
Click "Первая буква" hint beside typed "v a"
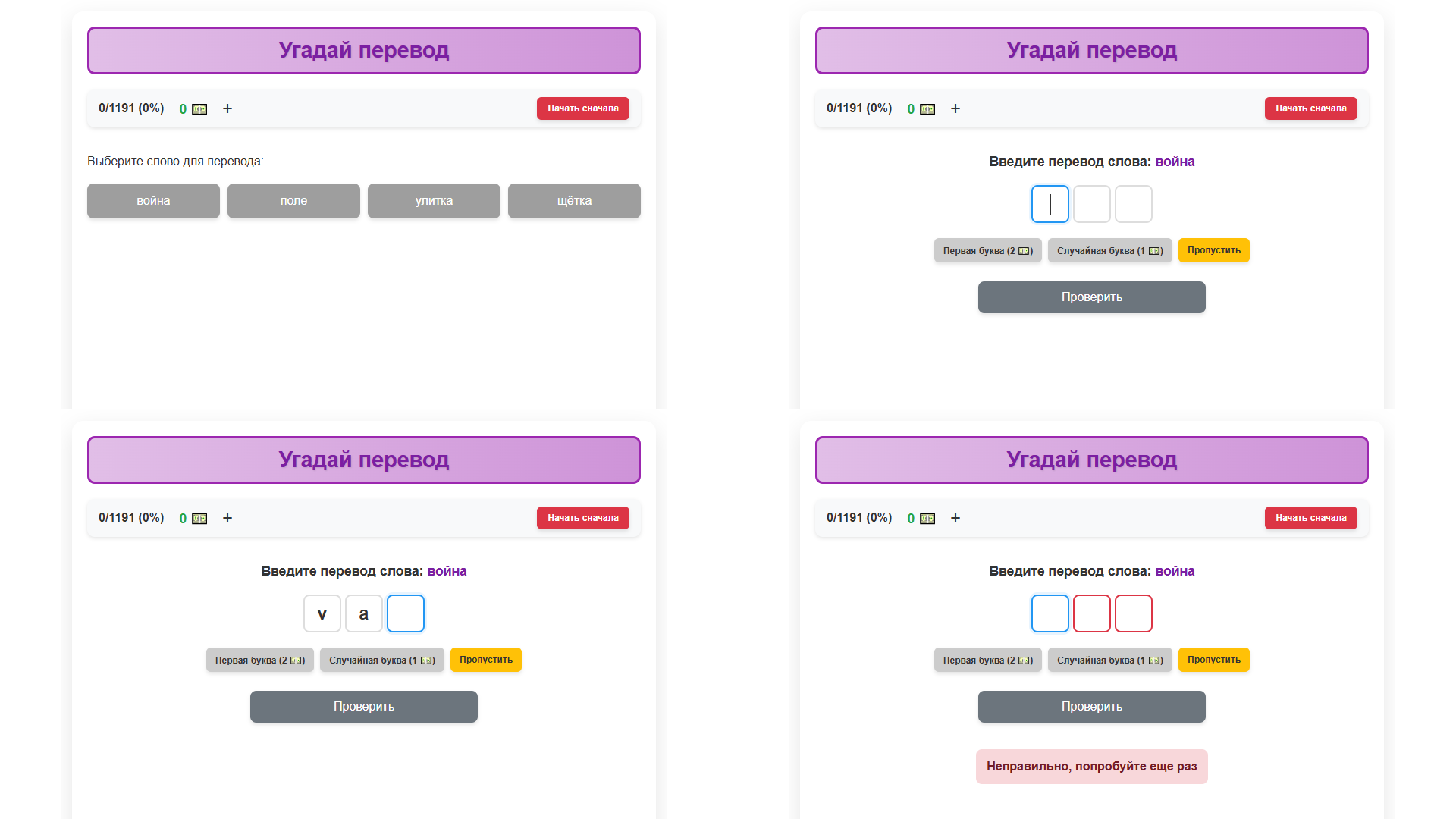pos(259,660)
